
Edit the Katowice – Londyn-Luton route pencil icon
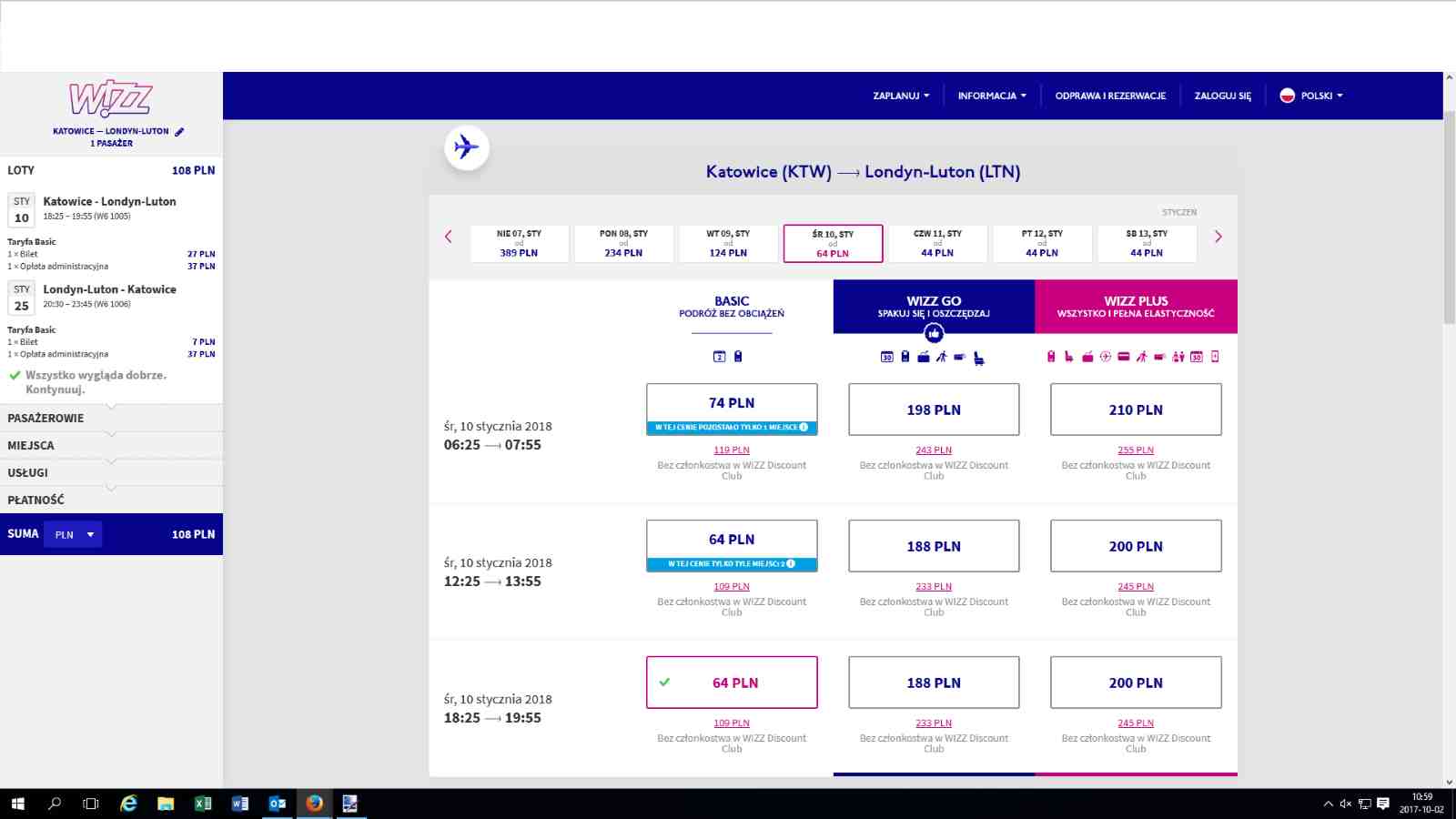point(179,132)
